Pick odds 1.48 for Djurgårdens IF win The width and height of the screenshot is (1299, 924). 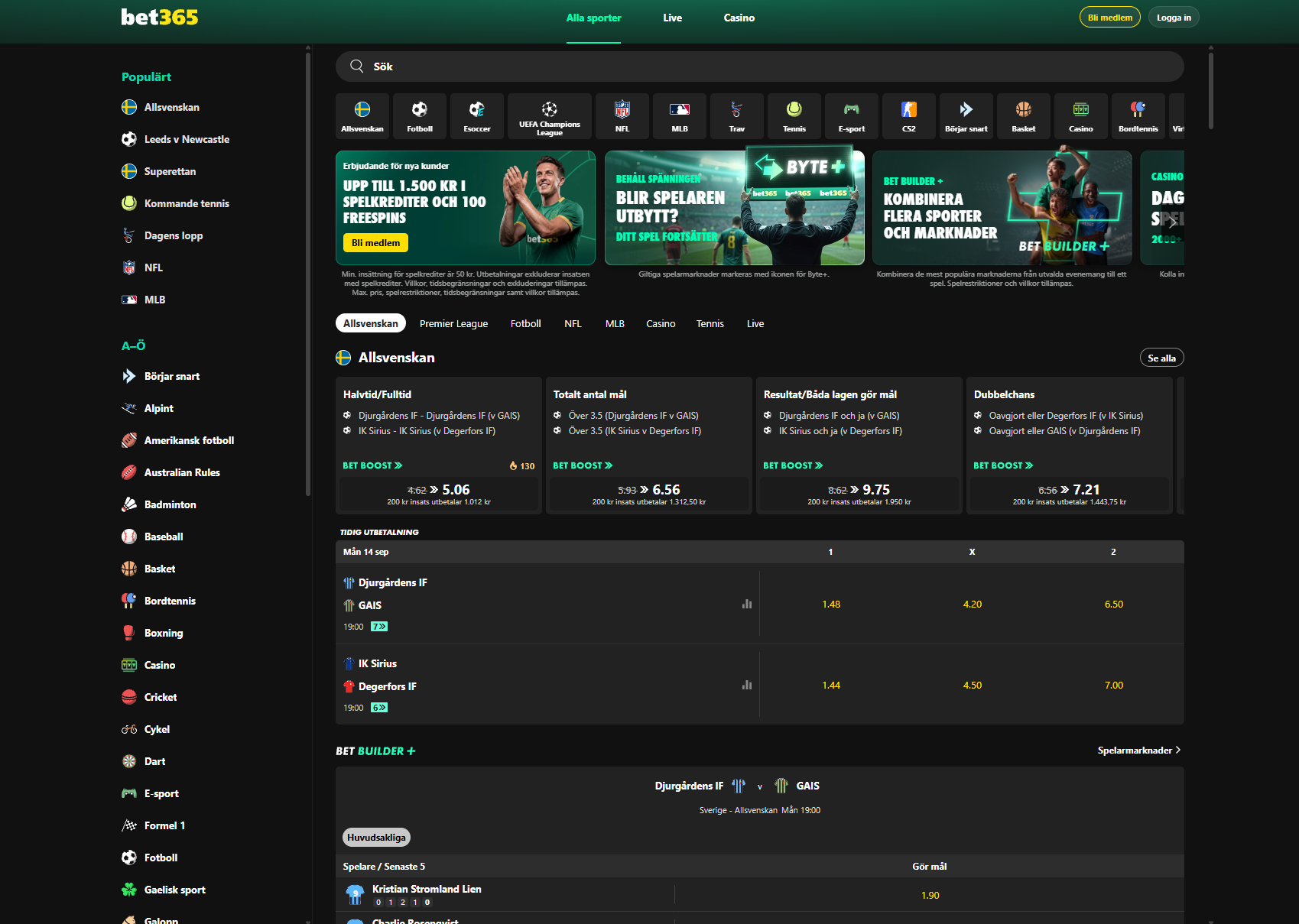tap(831, 604)
